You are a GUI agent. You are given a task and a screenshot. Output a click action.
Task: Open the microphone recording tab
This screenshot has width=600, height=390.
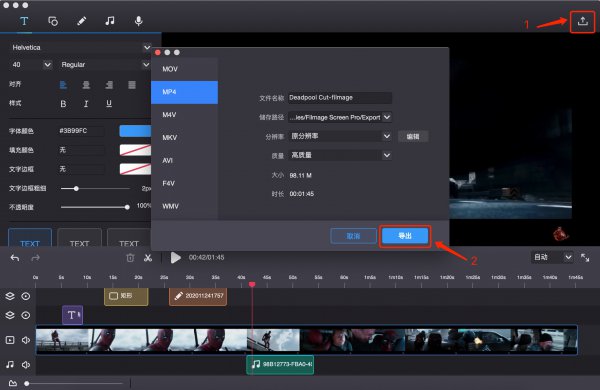tap(139, 21)
